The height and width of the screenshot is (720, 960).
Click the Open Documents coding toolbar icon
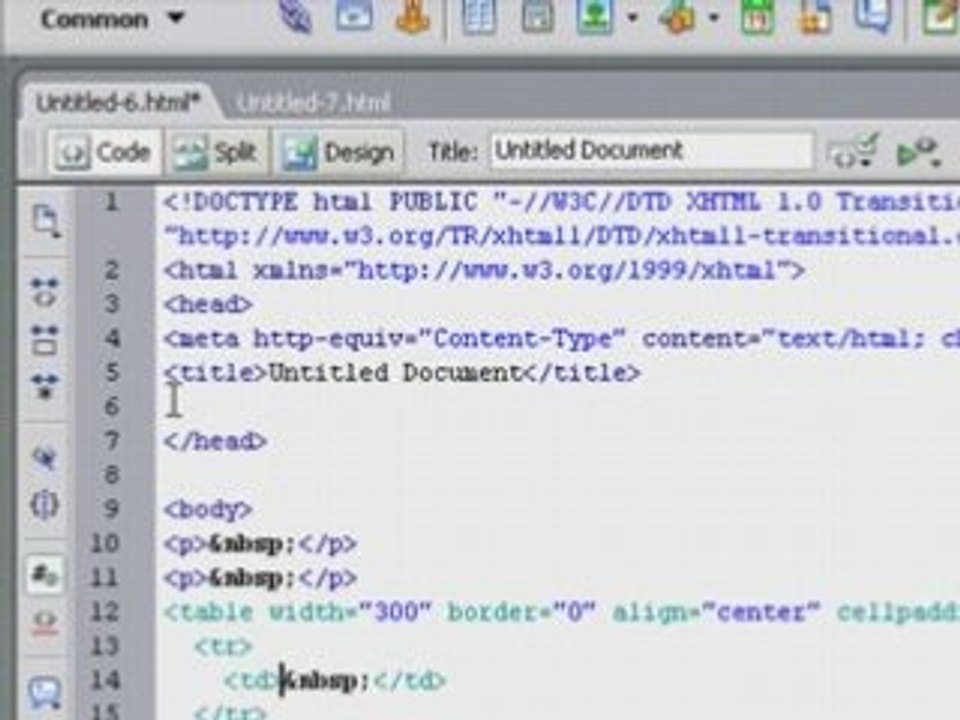45,220
